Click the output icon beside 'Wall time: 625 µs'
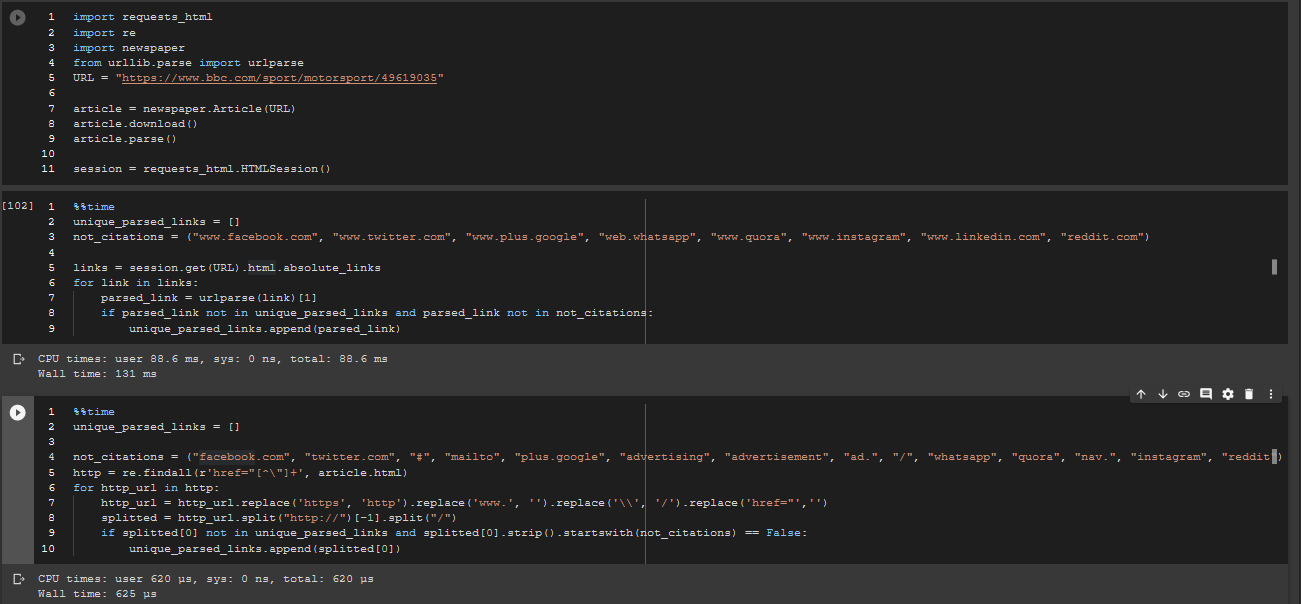 coord(17,578)
